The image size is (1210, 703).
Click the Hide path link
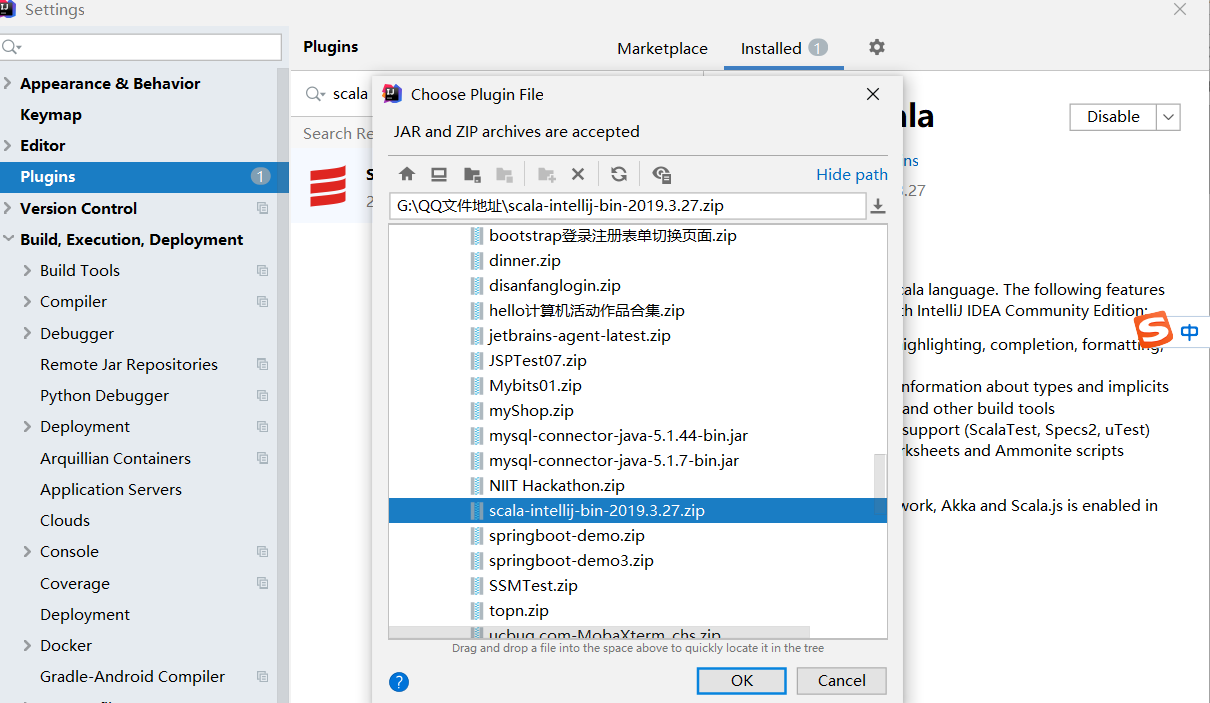pyautogui.click(x=852, y=174)
